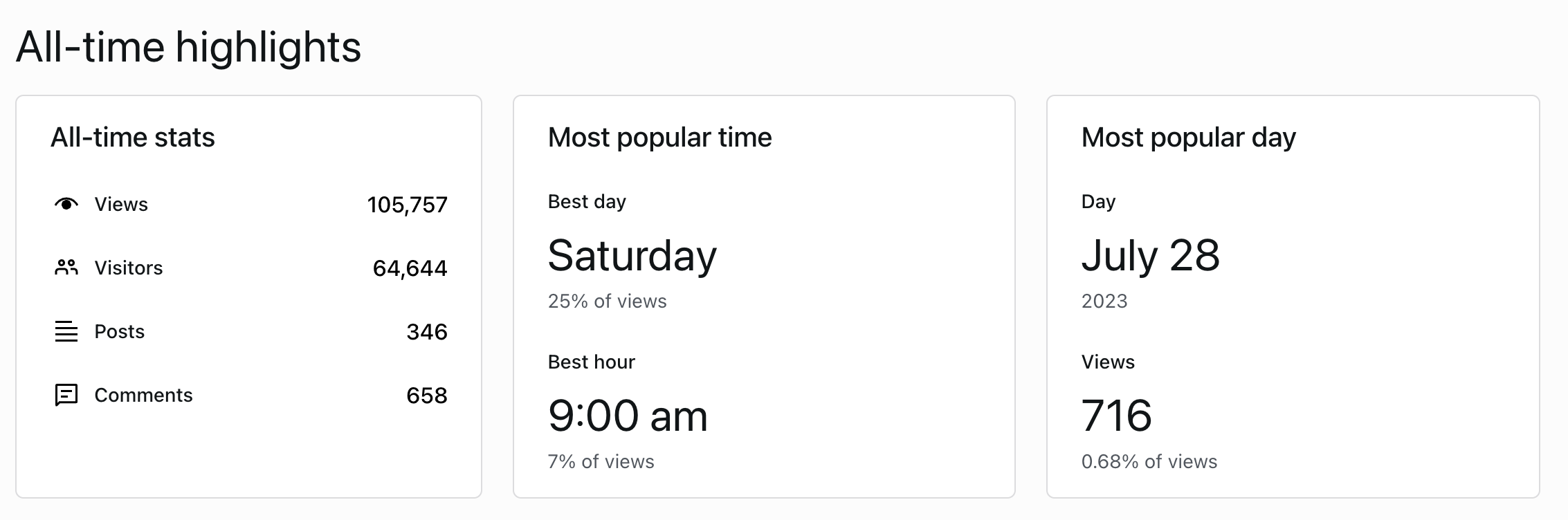Click the speech bubble icon beside Comments

pyautogui.click(x=66, y=395)
